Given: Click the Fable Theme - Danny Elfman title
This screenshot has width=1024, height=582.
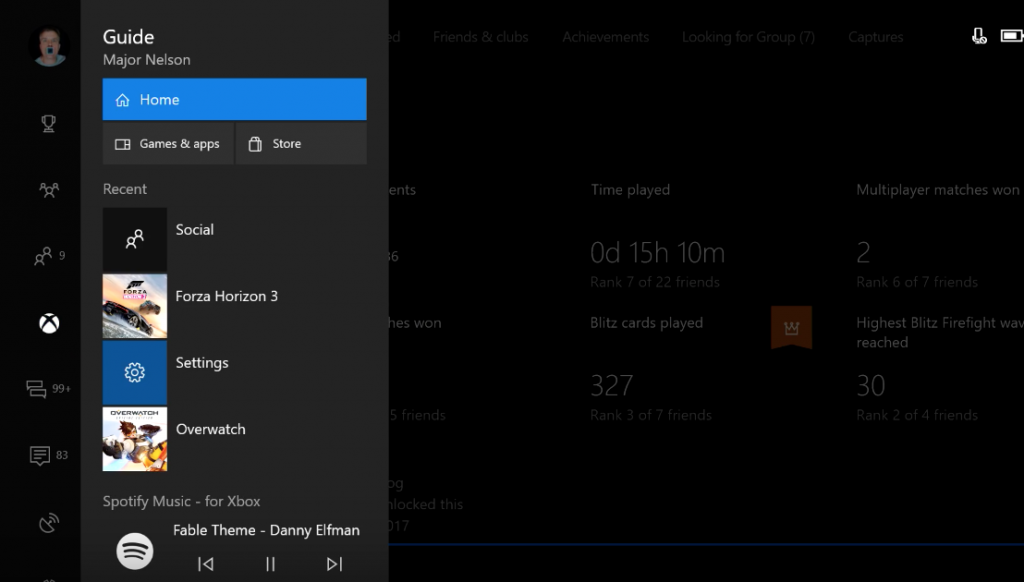Looking at the screenshot, I should pos(266,530).
